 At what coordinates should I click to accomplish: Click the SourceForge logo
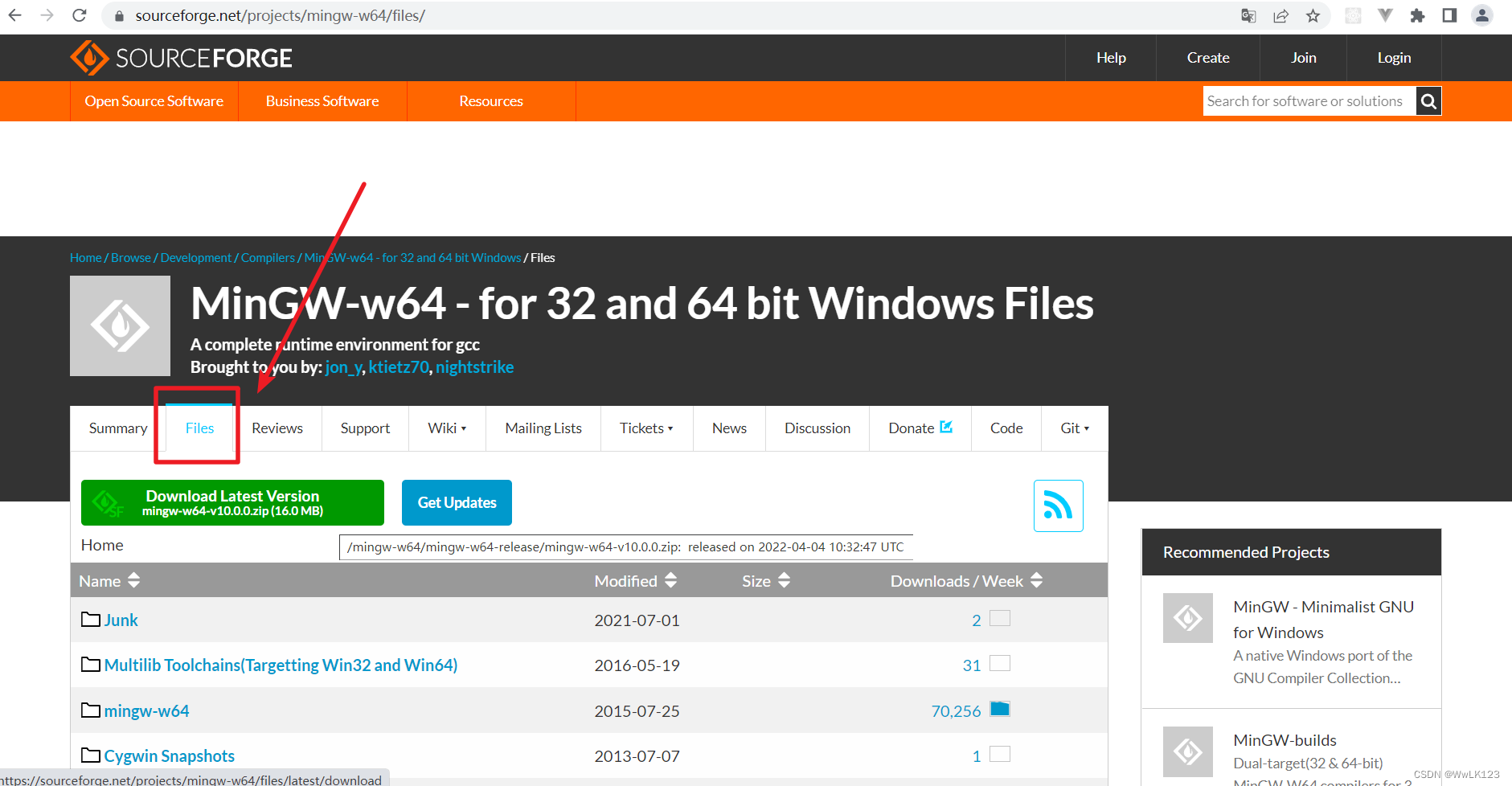[182, 58]
